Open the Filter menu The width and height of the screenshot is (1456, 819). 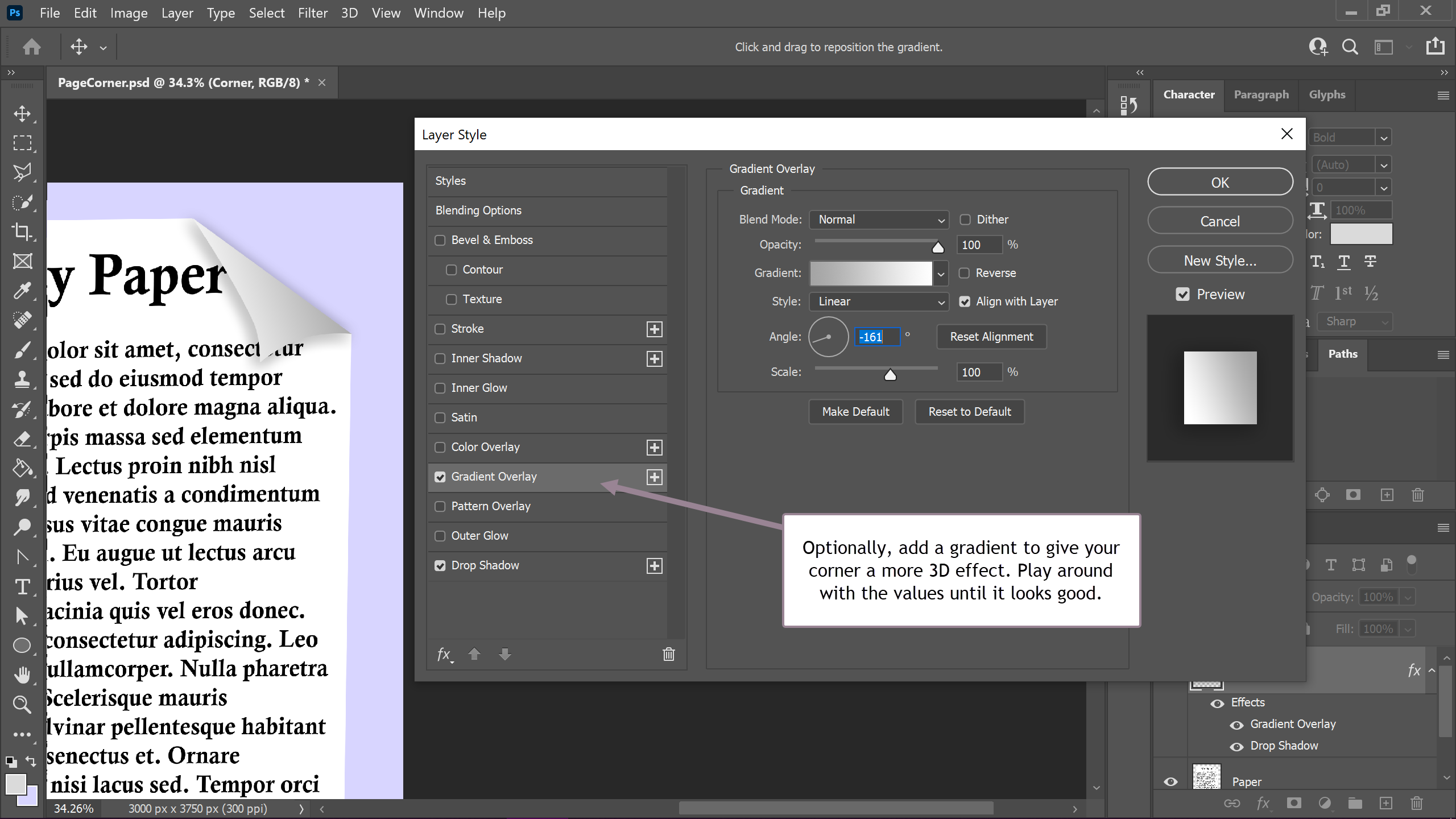click(x=312, y=13)
